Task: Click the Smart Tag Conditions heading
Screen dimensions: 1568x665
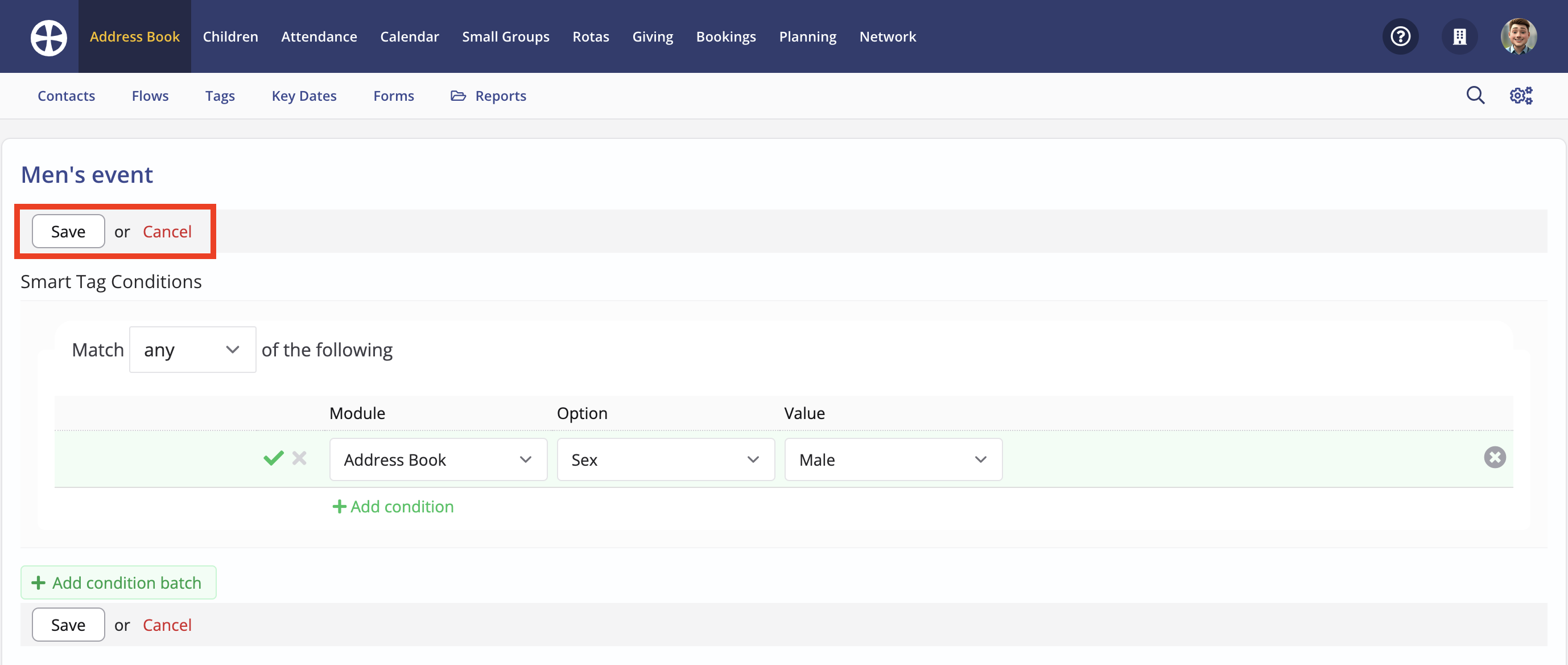Action: (x=111, y=281)
